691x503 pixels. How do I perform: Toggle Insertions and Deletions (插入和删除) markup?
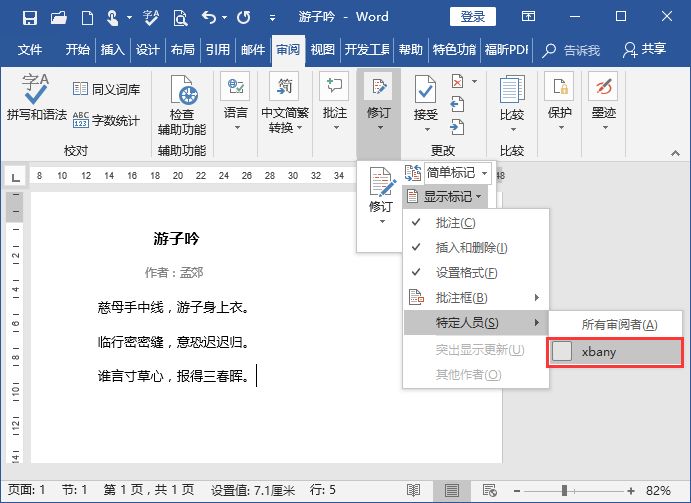476,247
